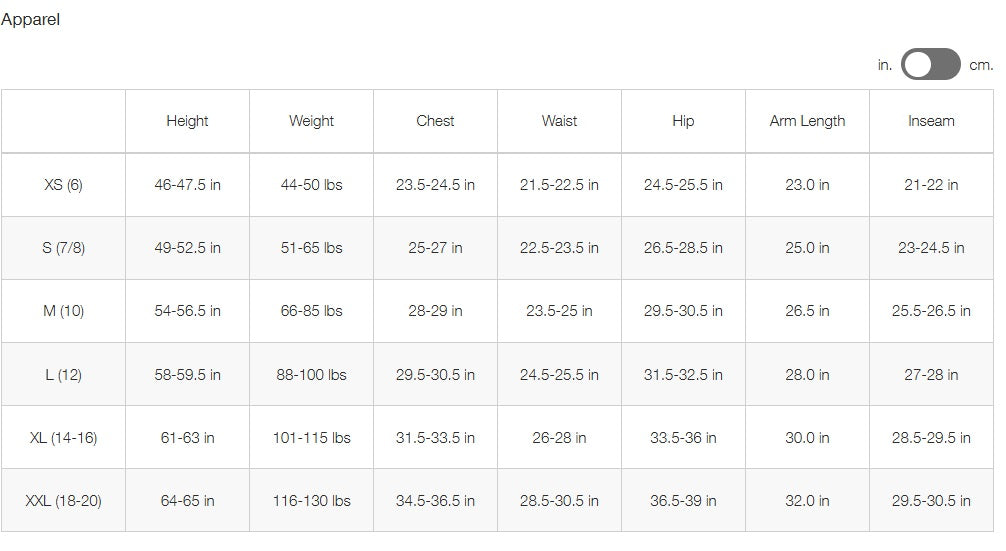Click the Hip column header

point(683,121)
